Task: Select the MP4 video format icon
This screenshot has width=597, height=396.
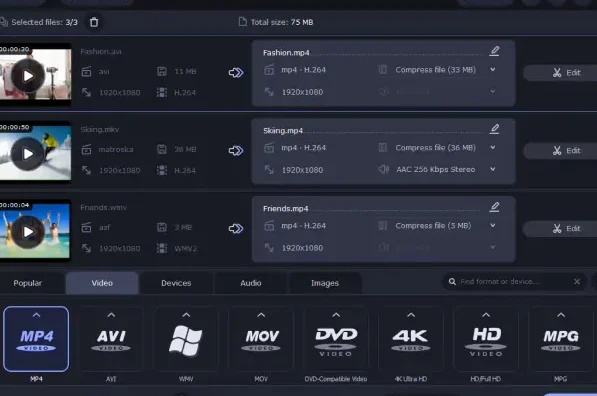Action: pyautogui.click(x=36, y=339)
